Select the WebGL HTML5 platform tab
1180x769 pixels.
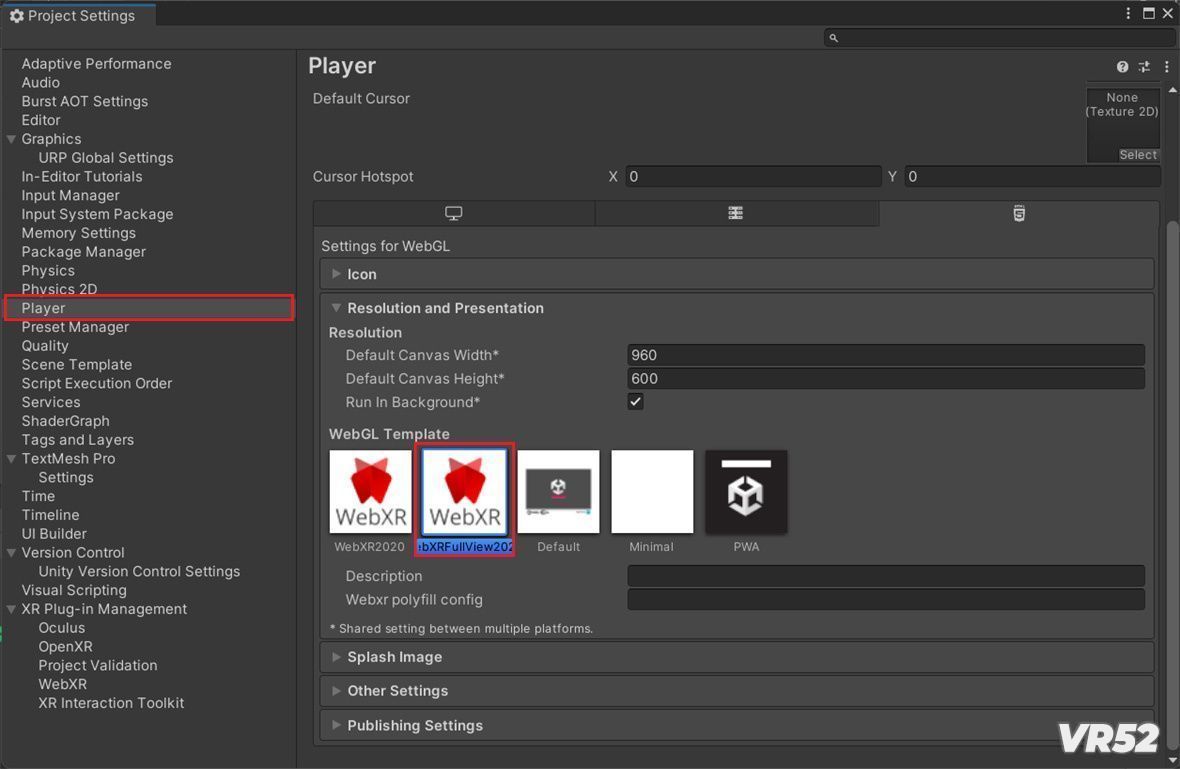pyautogui.click(x=1019, y=214)
